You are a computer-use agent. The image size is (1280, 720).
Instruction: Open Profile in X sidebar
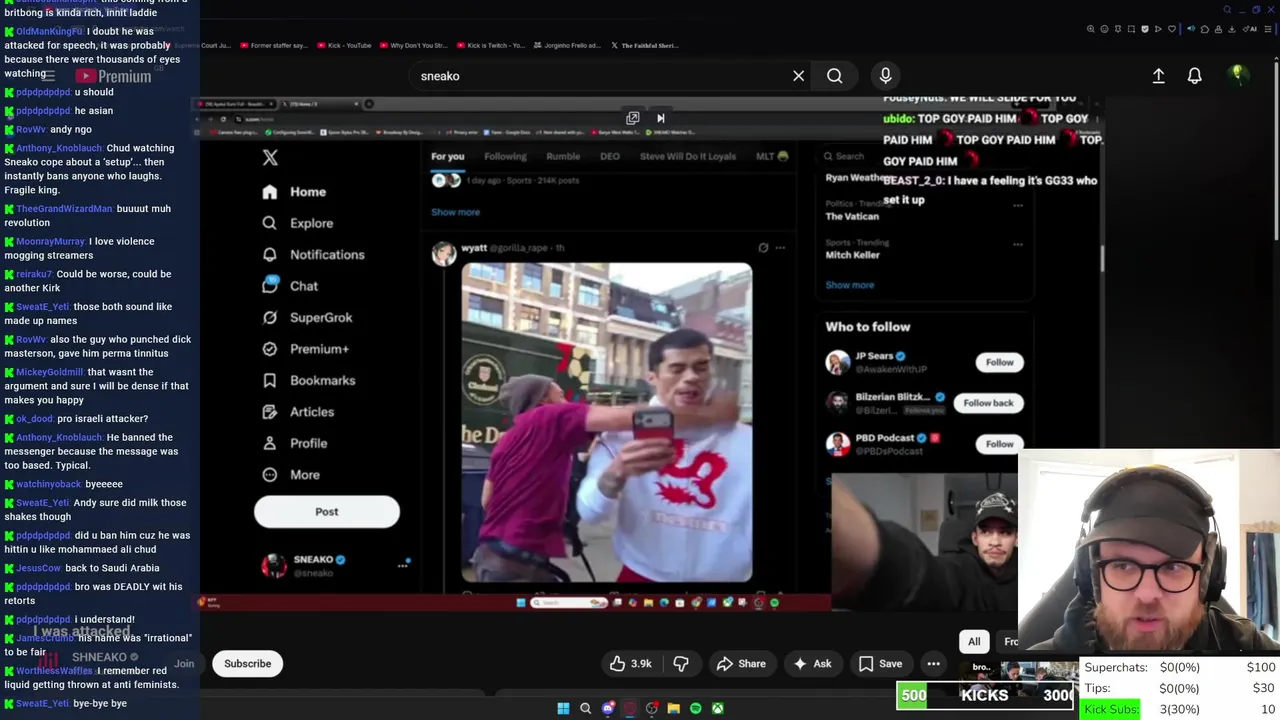[x=294, y=443]
